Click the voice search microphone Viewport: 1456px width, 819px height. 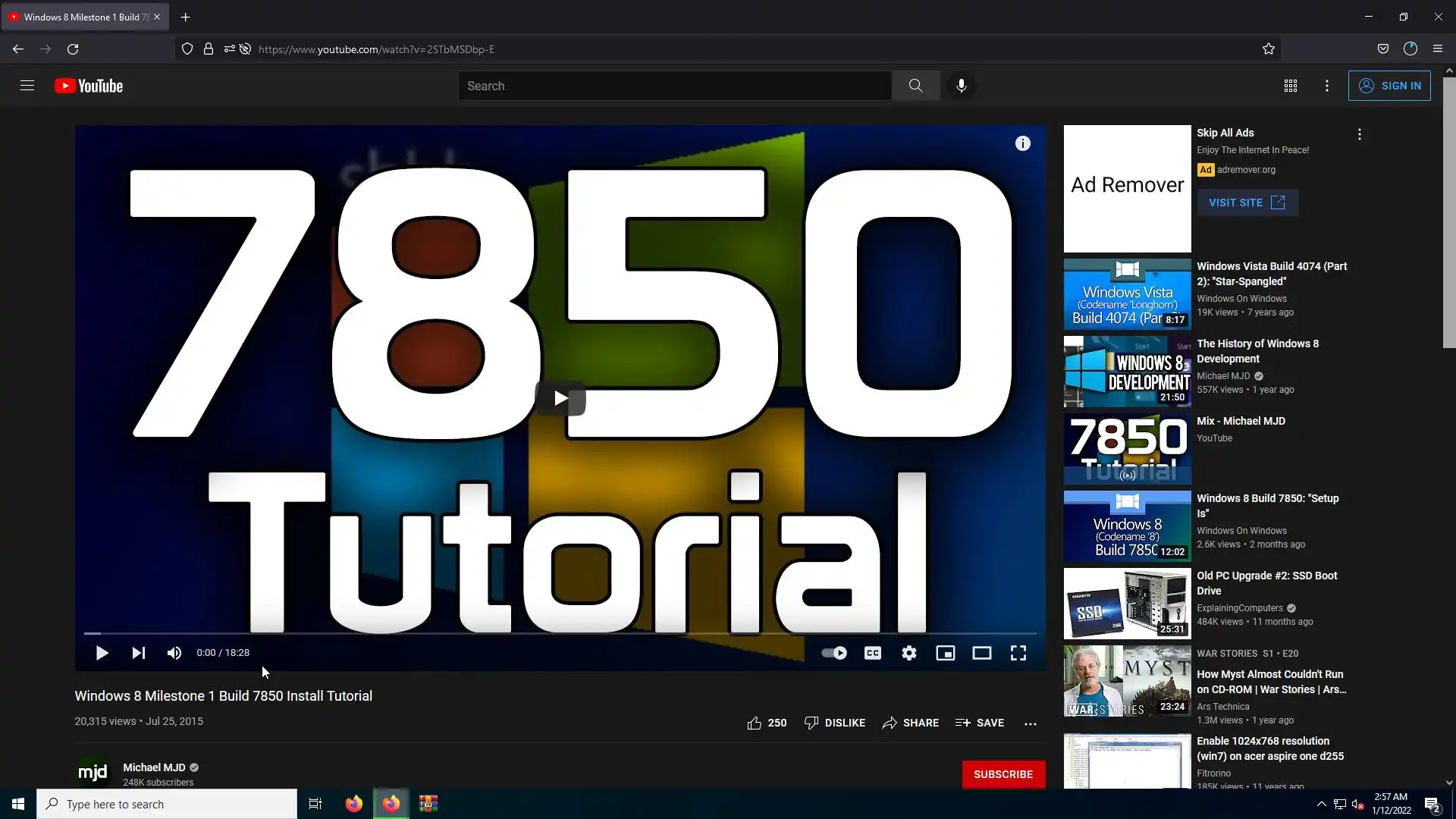[961, 86]
